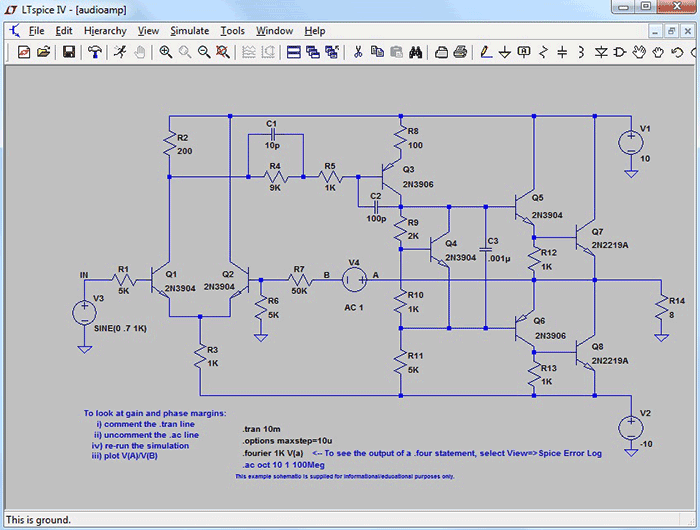700x530 pixels.
Task: Choose the draw Wire pencil tool
Action: click(x=486, y=52)
